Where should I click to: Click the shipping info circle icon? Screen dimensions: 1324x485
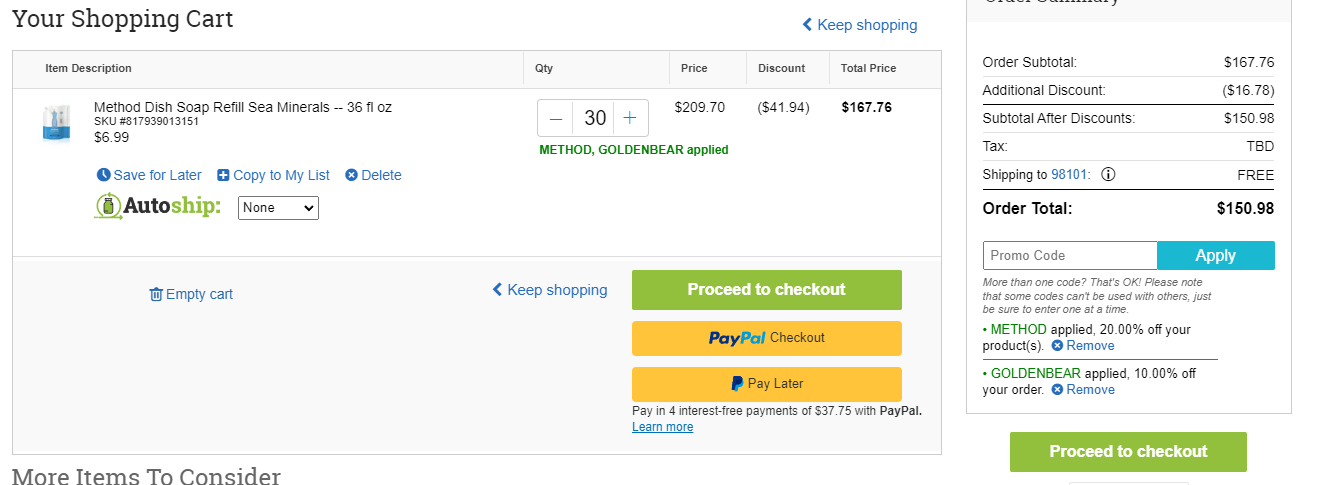[1108, 174]
